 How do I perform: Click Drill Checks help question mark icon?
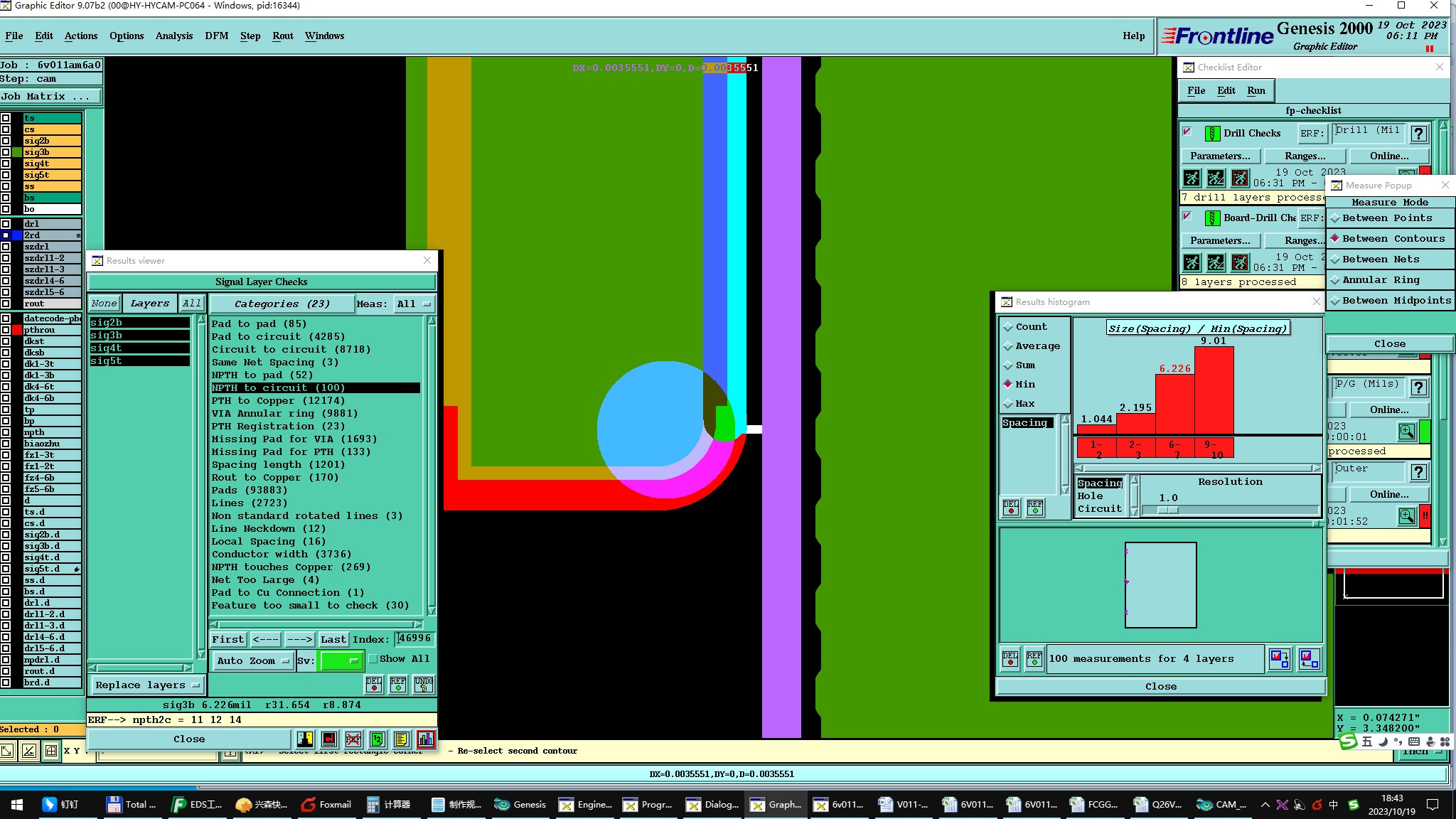coord(1418,134)
